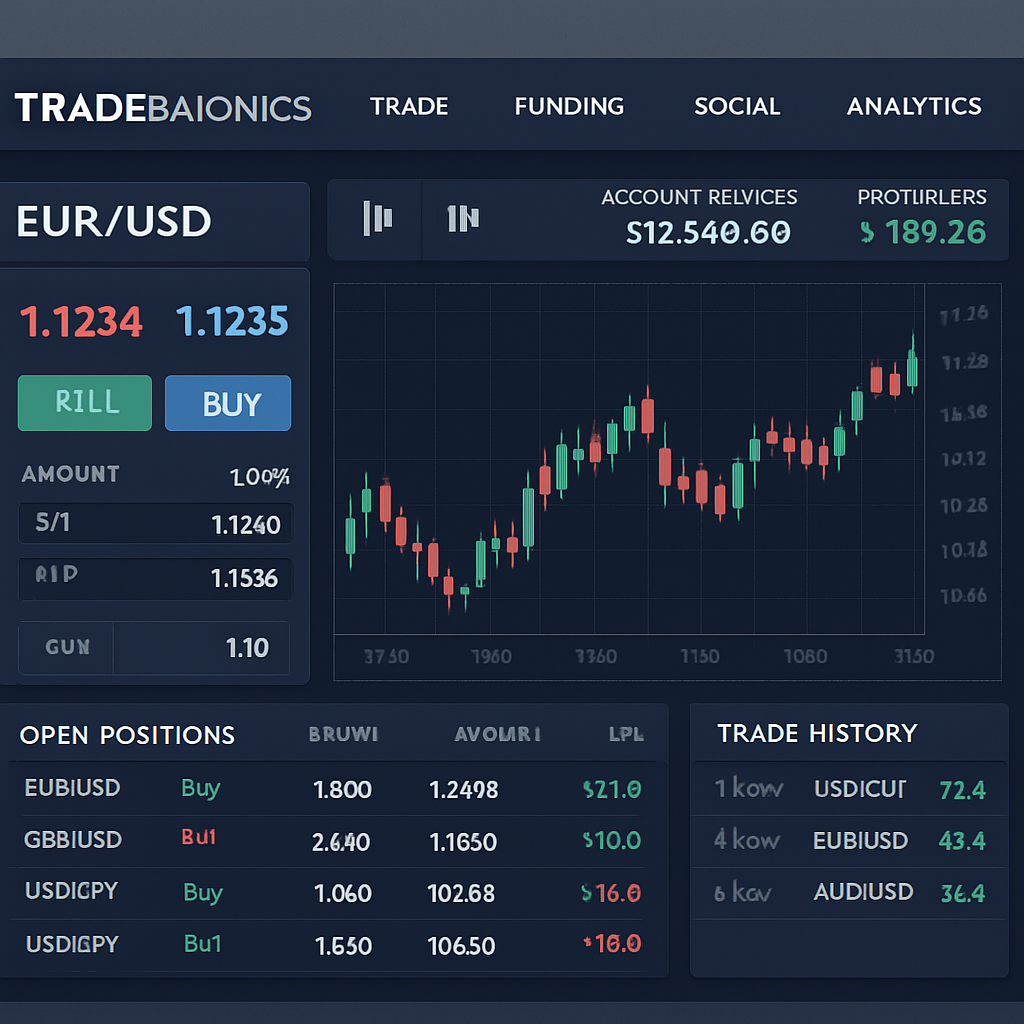Click the candlestick chart type icon
Viewport: 1024px width, 1024px height.
pos(378,218)
